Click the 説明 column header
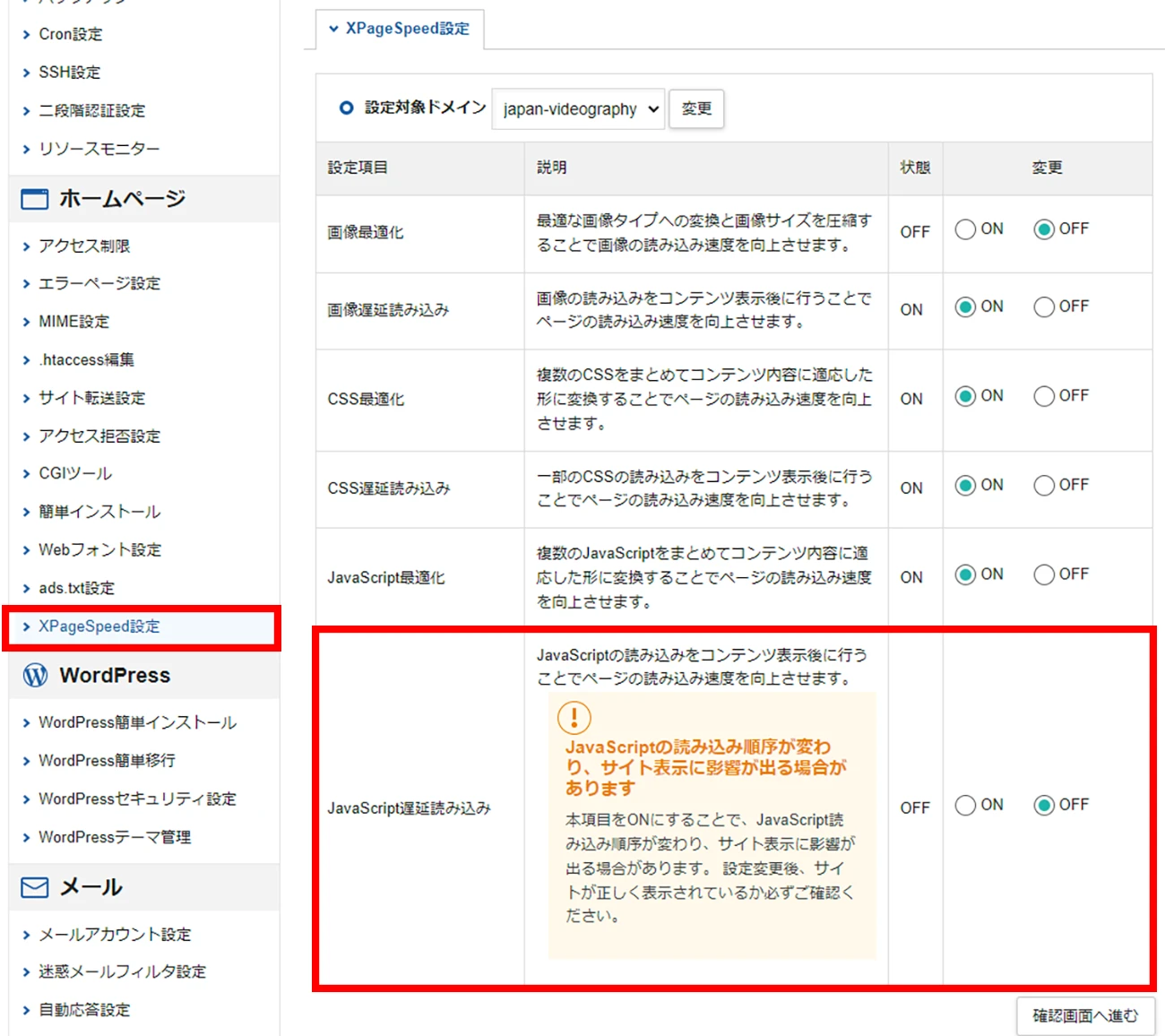This screenshot has height=1036, width=1165. pos(552,168)
